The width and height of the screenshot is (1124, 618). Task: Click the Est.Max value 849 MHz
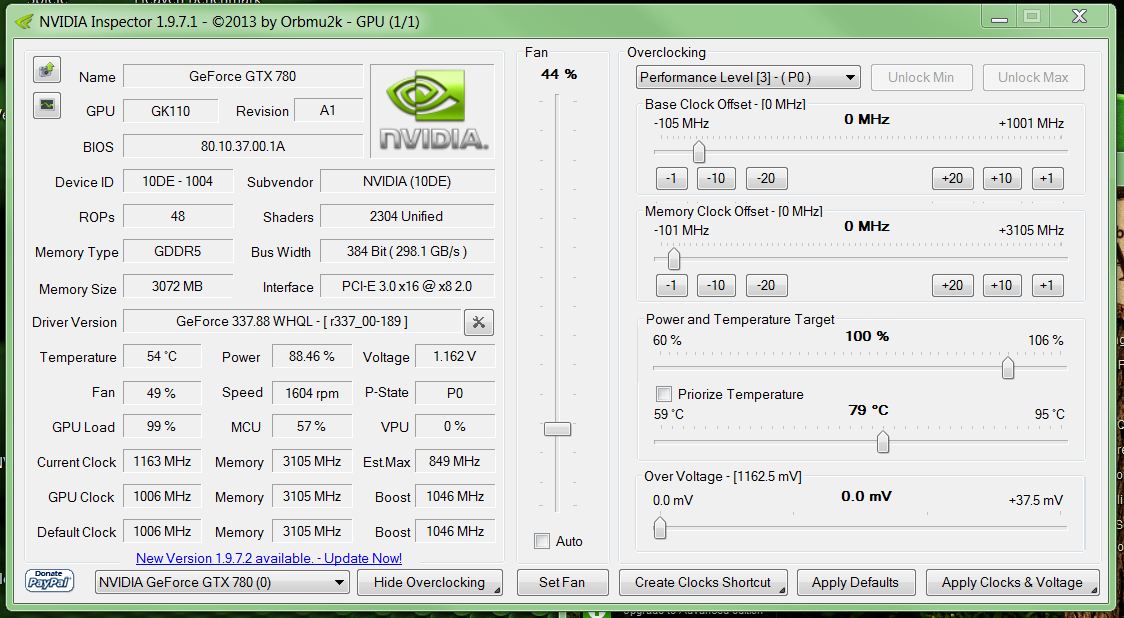pyautogui.click(x=454, y=462)
